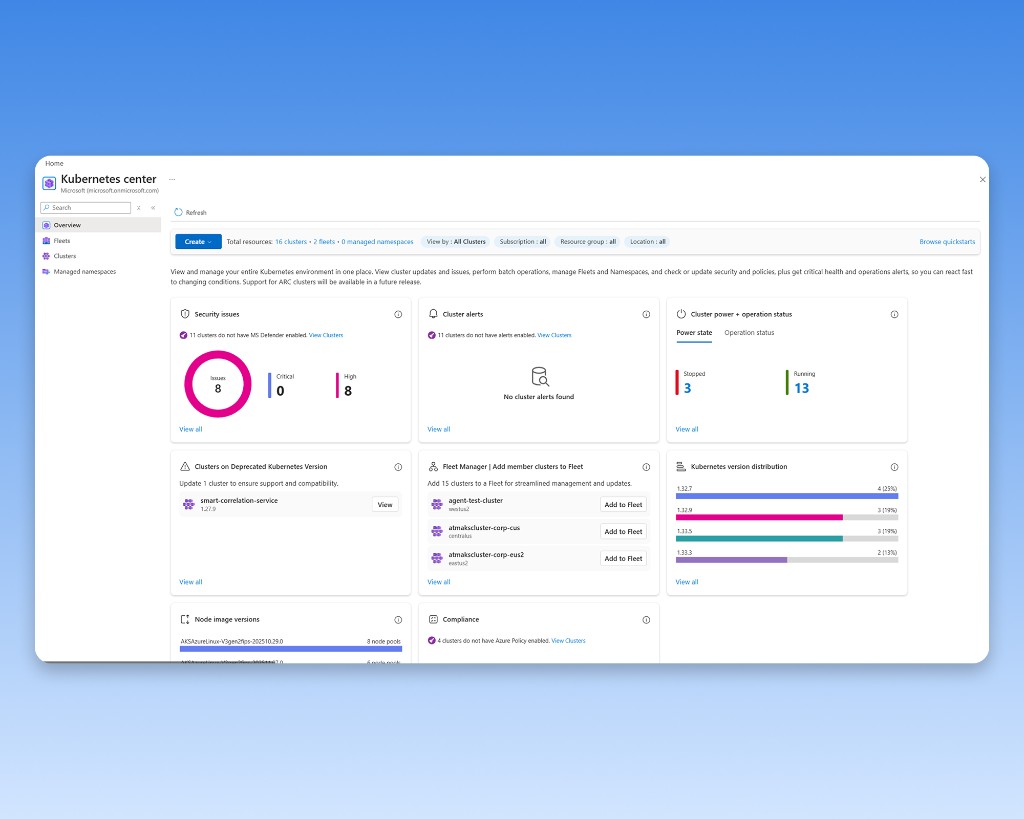Click the Clusters icon in the sidebar
1024x819 pixels.
point(46,256)
